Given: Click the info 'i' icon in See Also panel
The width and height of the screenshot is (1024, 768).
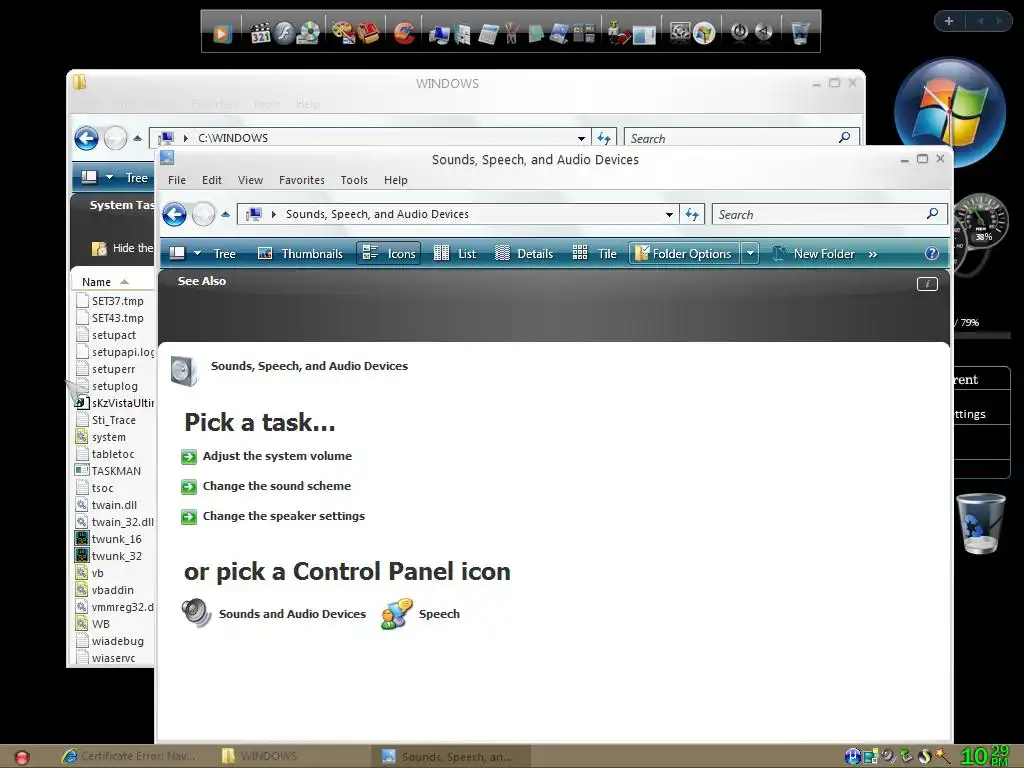Looking at the screenshot, I should 927,283.
